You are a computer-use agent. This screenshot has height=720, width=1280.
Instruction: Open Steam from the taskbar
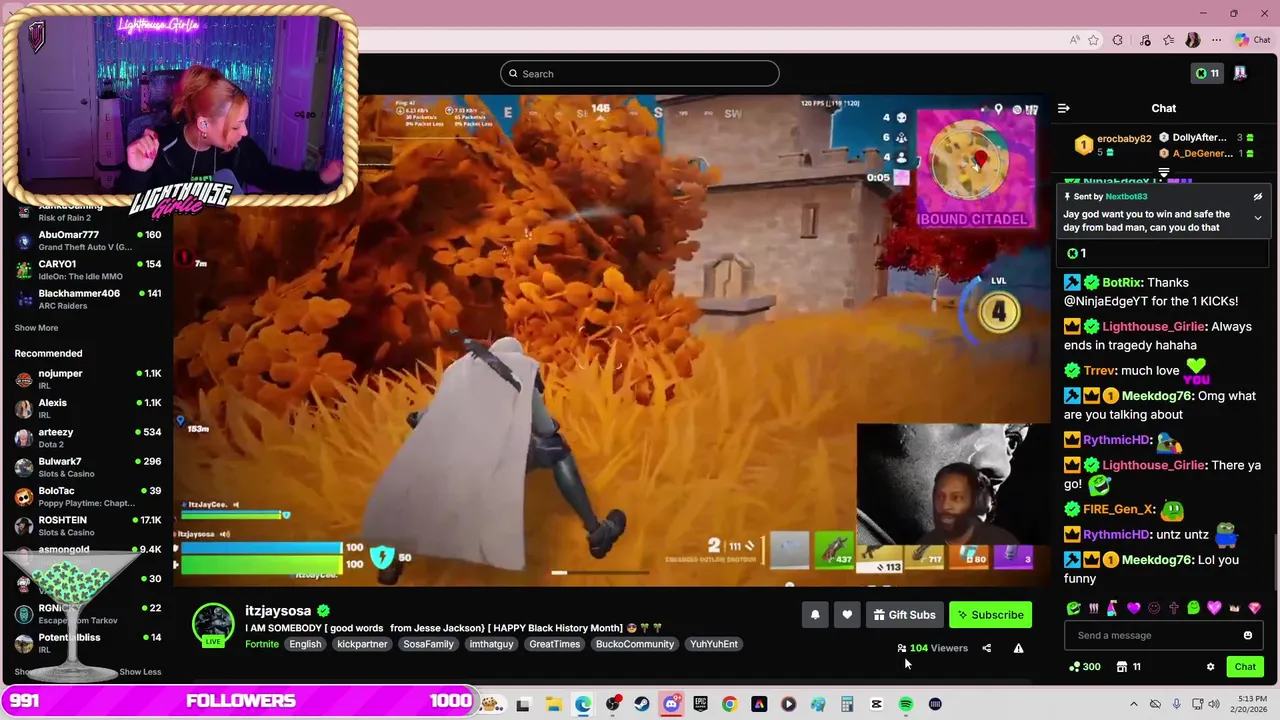642,704
